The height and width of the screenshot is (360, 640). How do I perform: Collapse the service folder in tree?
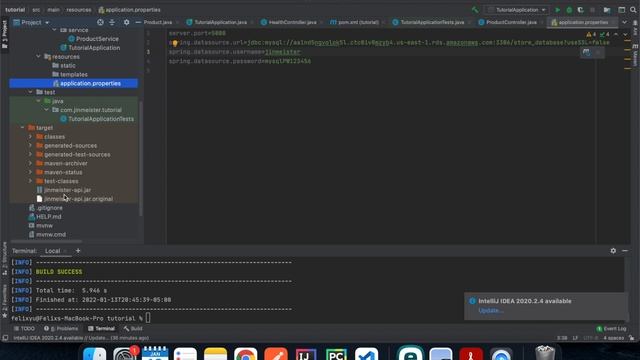(x=54, y=30)
